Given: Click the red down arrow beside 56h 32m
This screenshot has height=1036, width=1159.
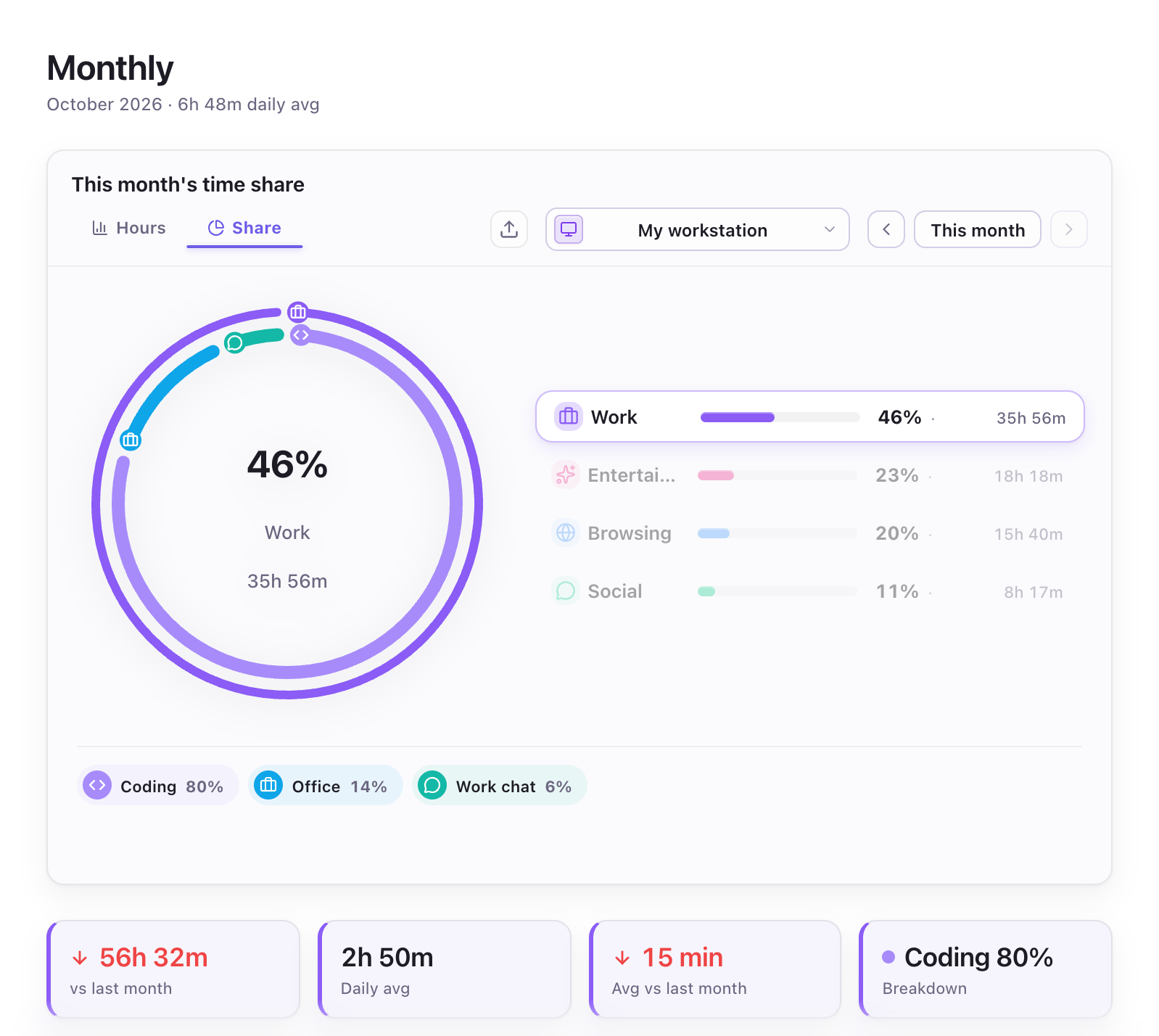Looking at the screenshot, I should [80, 958].
